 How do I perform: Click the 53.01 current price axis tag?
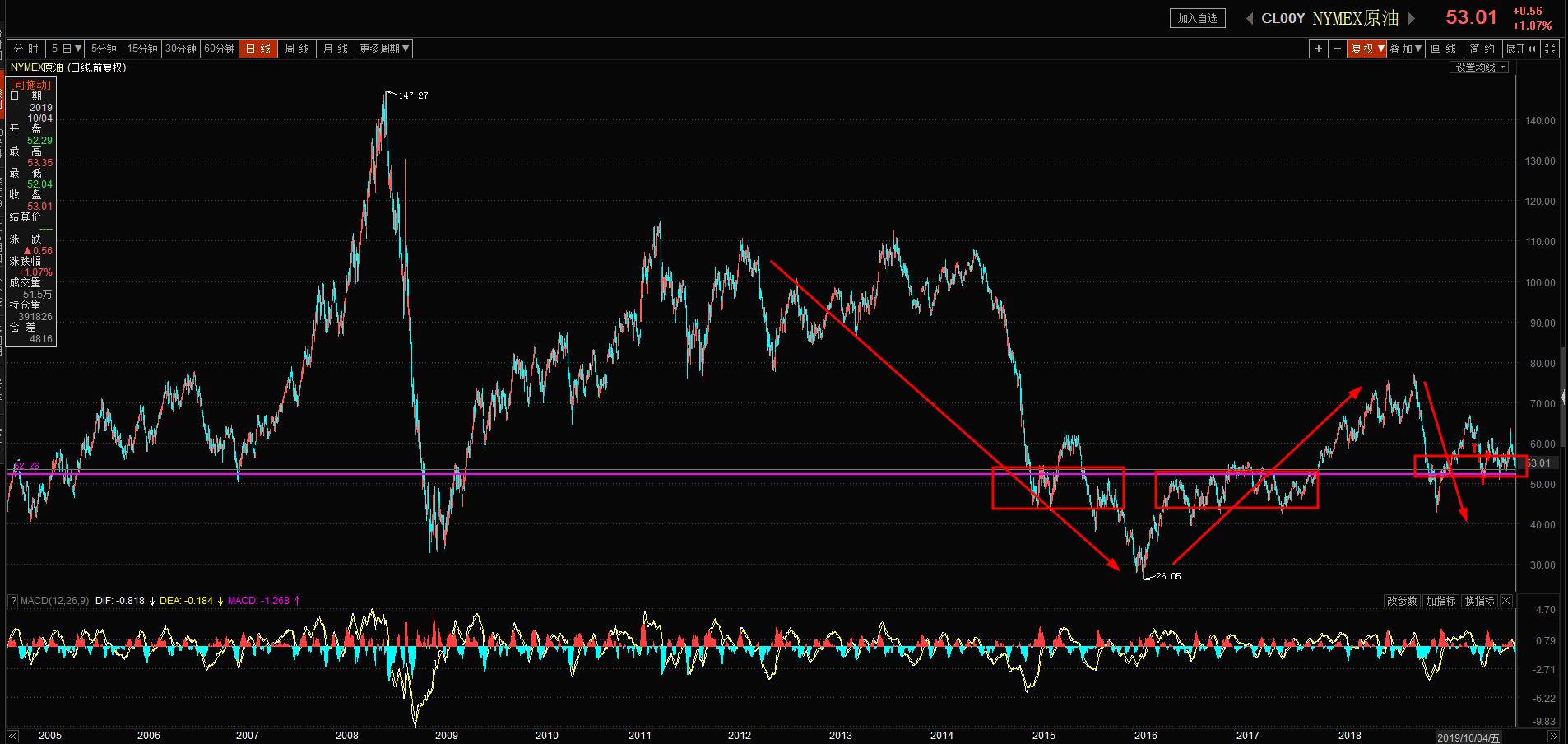point(1539,463)
